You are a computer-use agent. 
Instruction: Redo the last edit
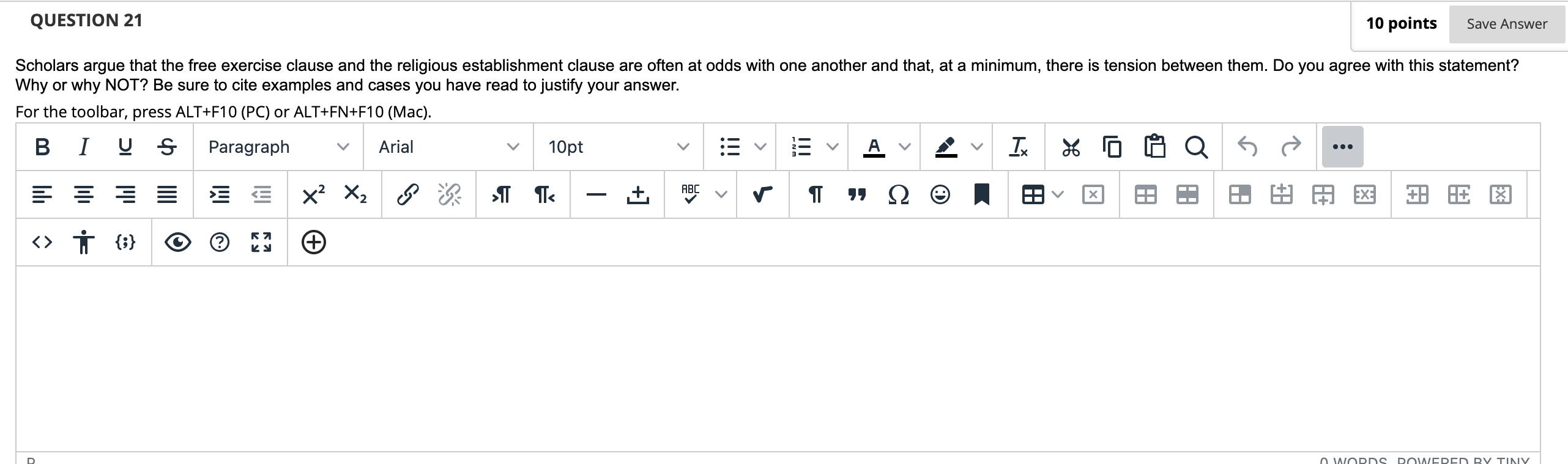1290,147
